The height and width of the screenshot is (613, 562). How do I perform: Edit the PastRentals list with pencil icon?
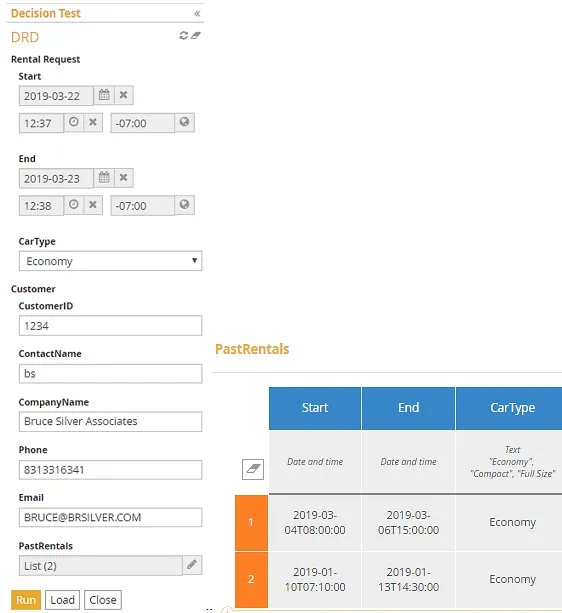[192, 565]
